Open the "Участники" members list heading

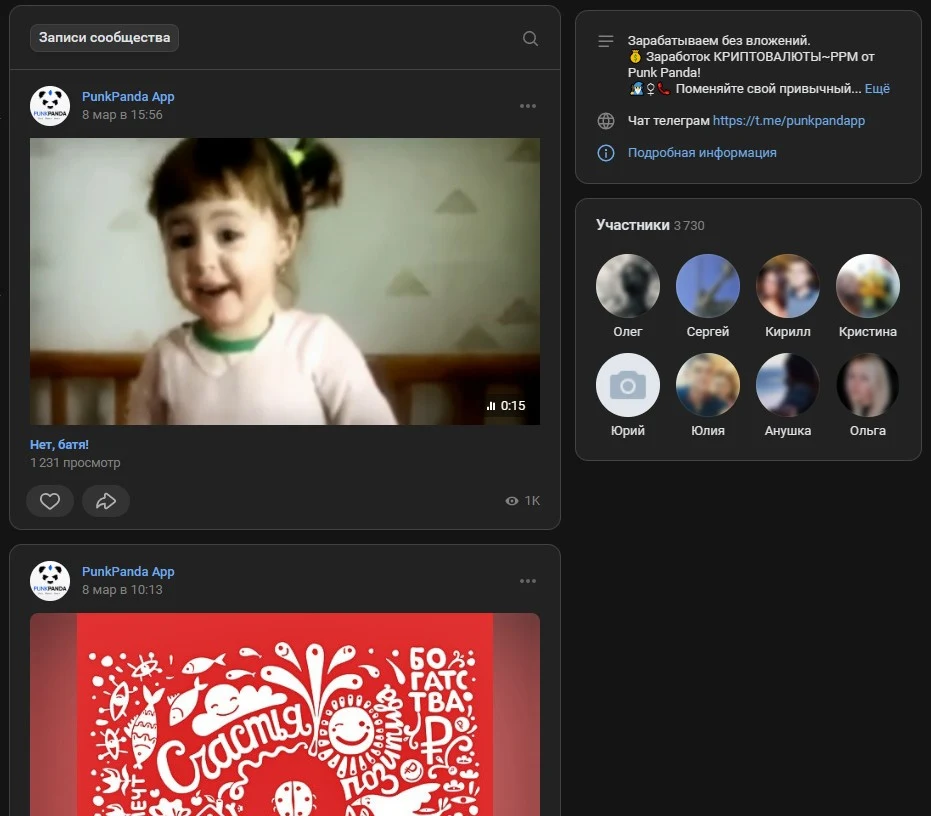[633, 225]
